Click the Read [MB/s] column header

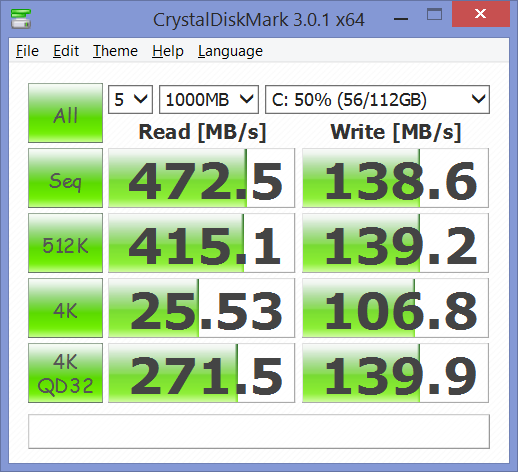202,132
